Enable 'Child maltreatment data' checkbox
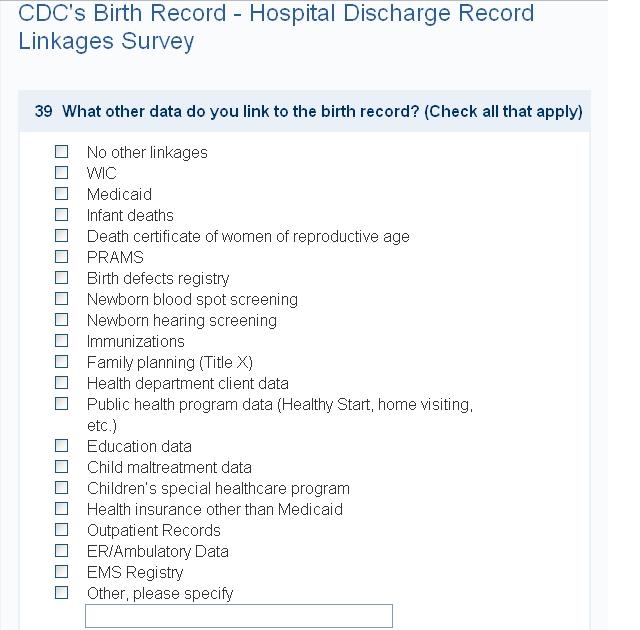This screenshot has height=630, width=640. coord(62,467)
